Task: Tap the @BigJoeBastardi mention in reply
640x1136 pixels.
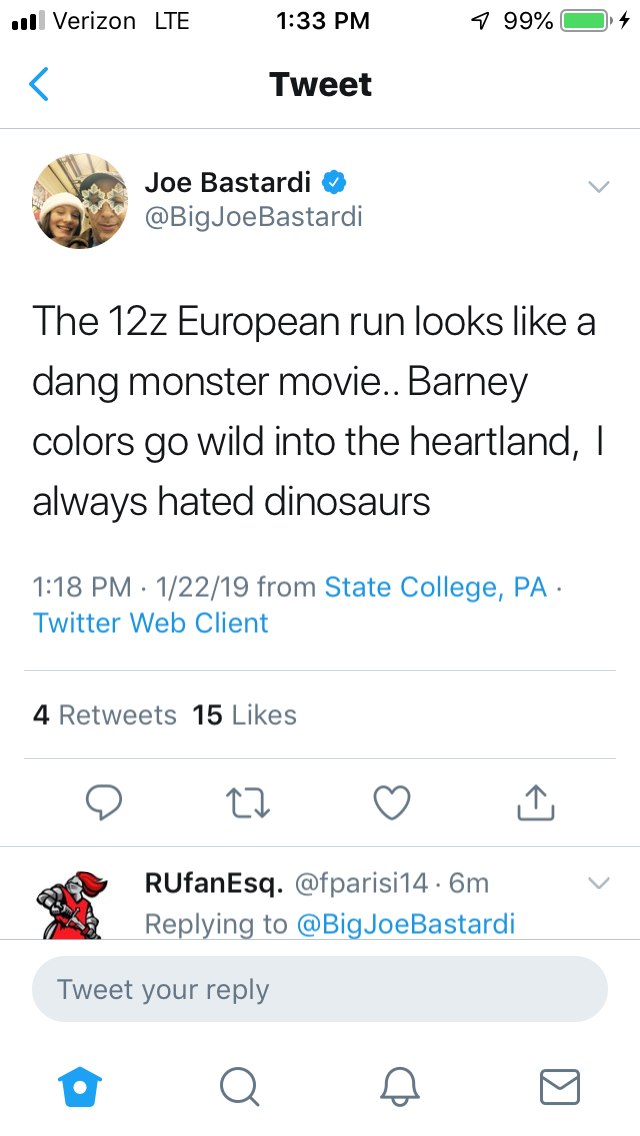Action: (406, 924)
